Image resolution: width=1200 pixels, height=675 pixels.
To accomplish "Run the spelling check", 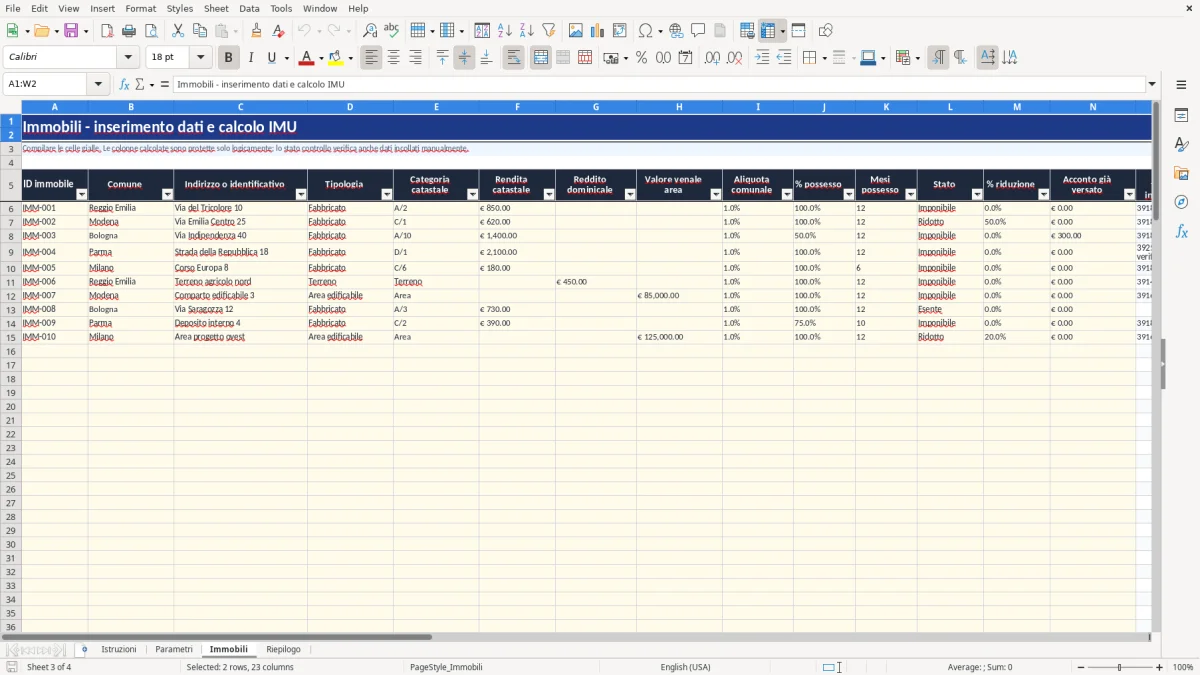I will point(392,31).
